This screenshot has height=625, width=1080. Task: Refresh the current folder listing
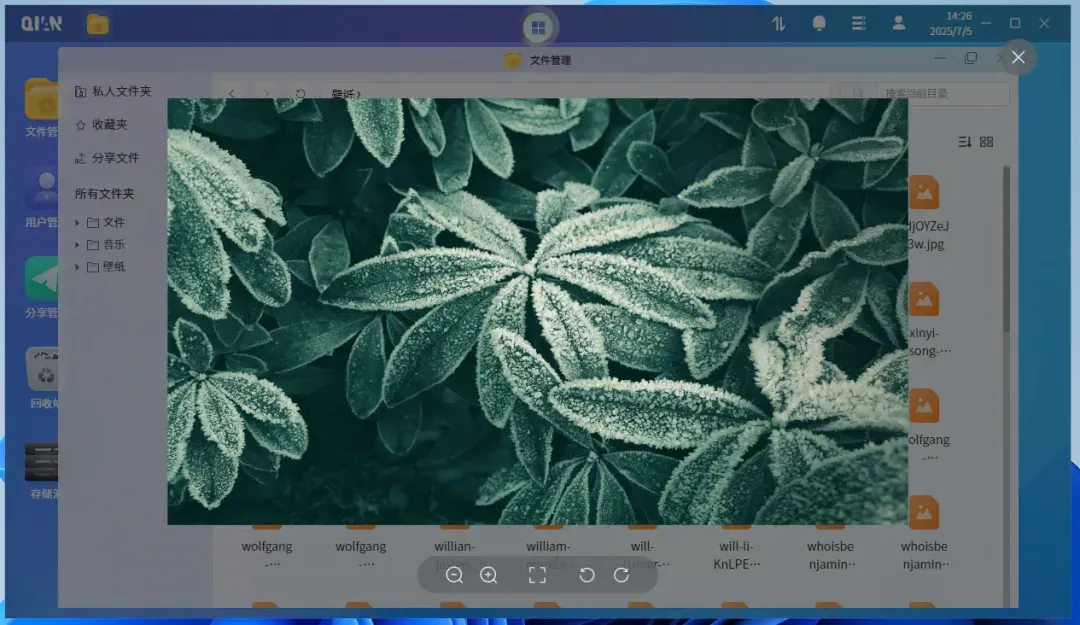[300, 93]
